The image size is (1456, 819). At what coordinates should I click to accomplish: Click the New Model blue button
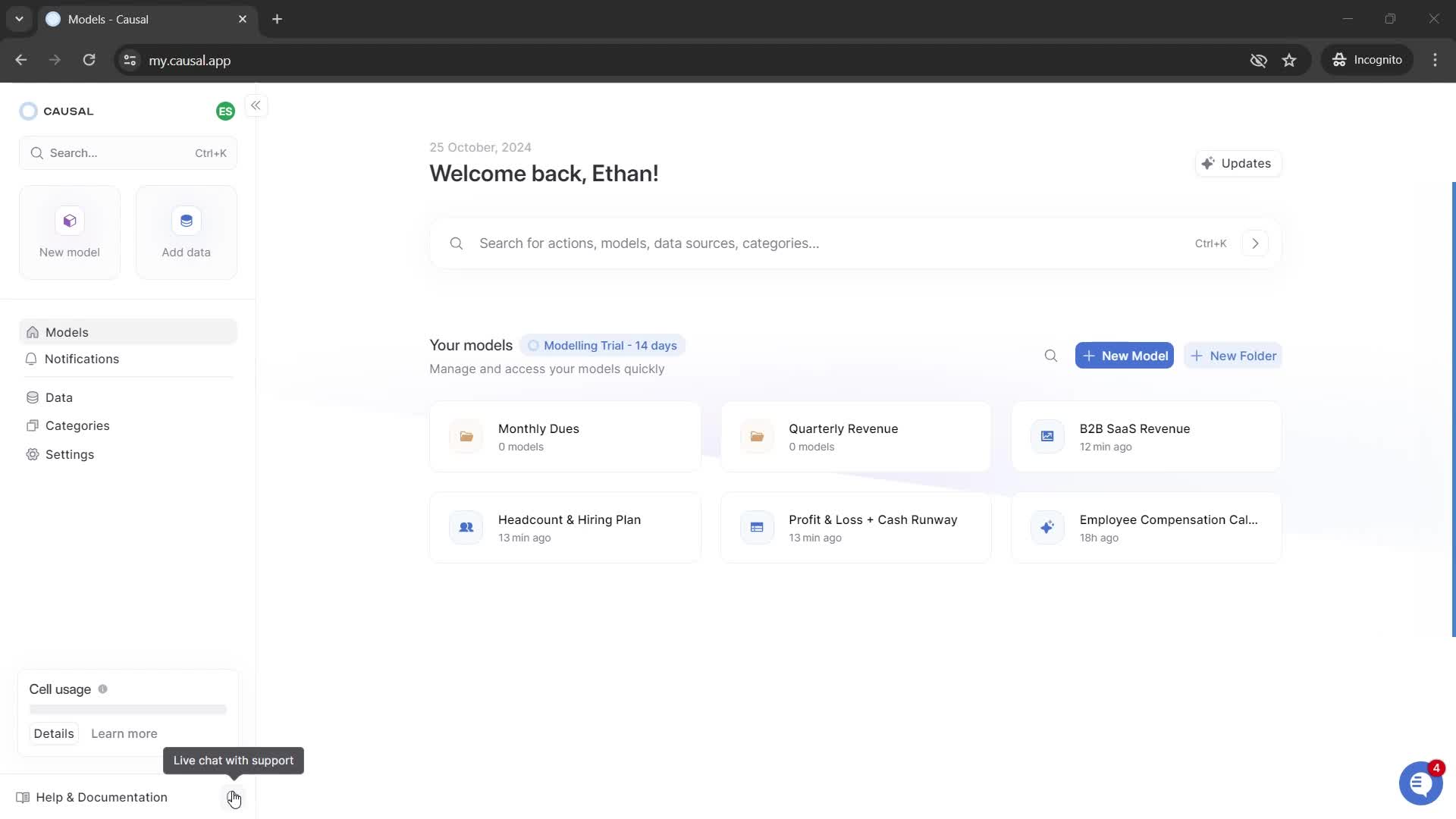(x=1125, y=356)
